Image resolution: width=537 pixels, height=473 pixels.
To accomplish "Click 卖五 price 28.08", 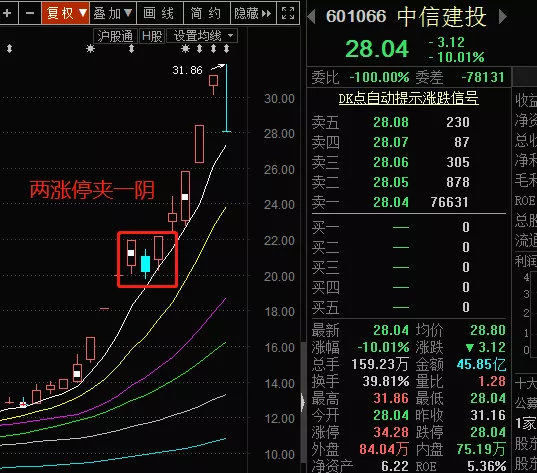I will pos(391,122).
